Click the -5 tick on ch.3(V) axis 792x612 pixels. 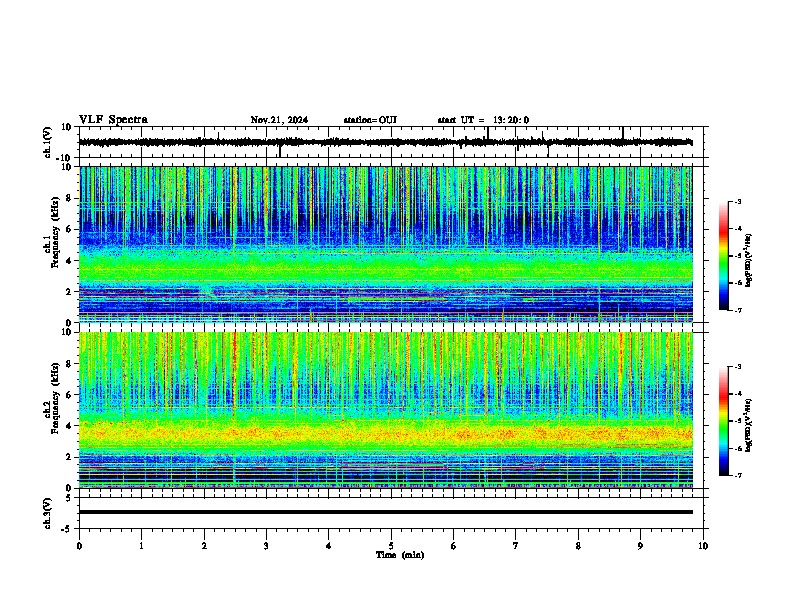click(x=67, y=529)
